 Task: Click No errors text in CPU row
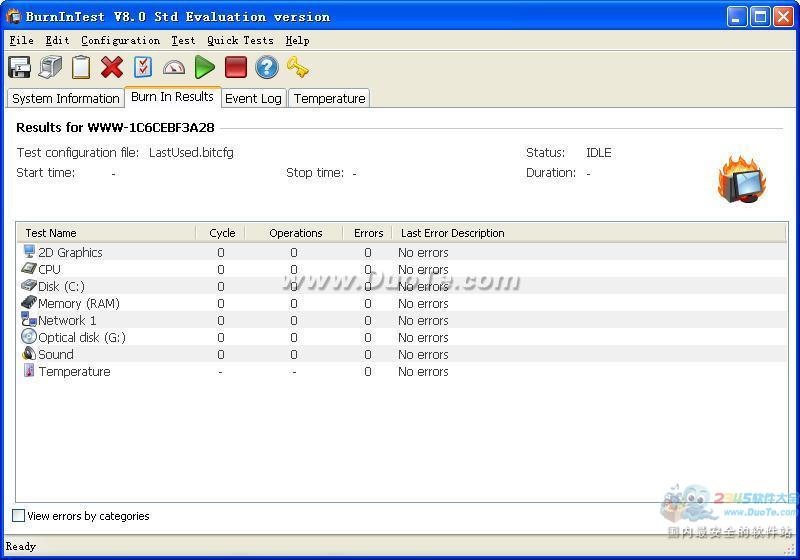click(423, 269)
